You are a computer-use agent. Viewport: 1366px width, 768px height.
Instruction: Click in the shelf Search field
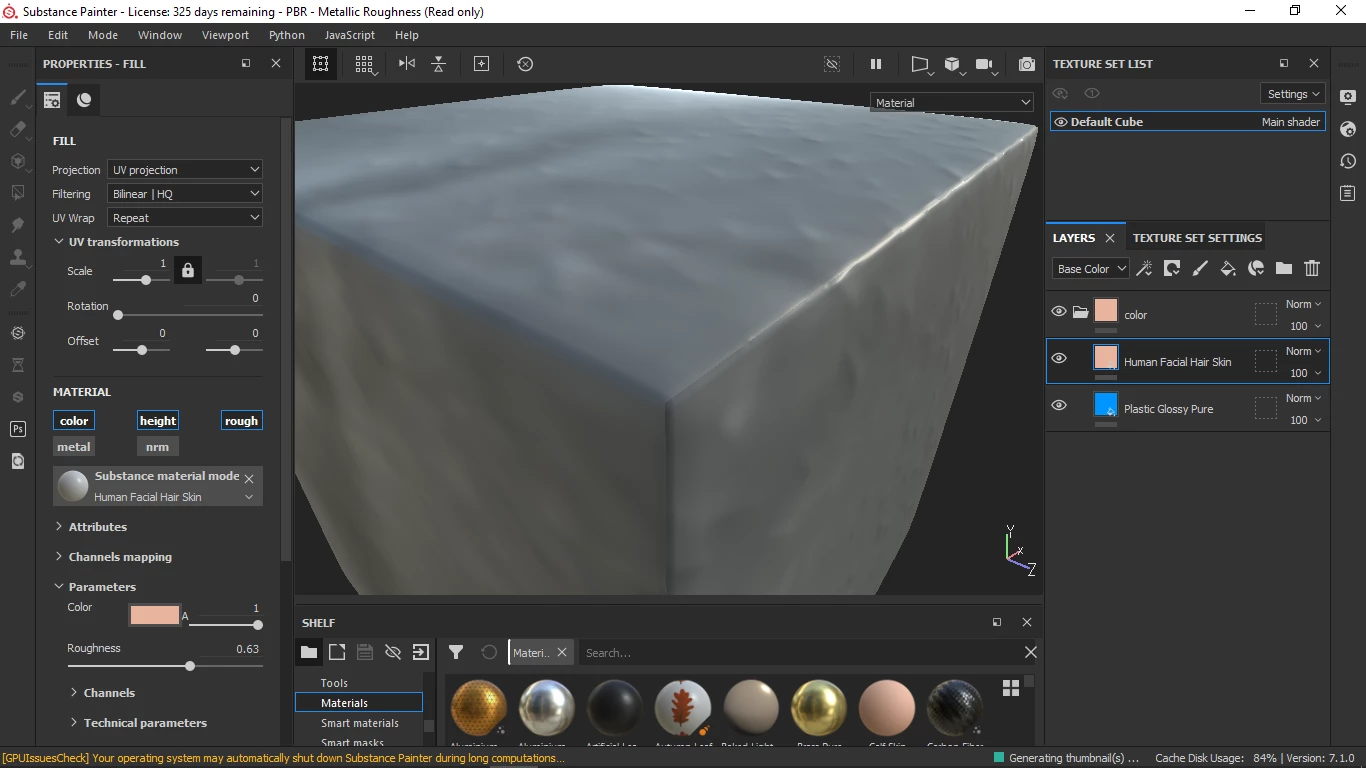[802, 653]
